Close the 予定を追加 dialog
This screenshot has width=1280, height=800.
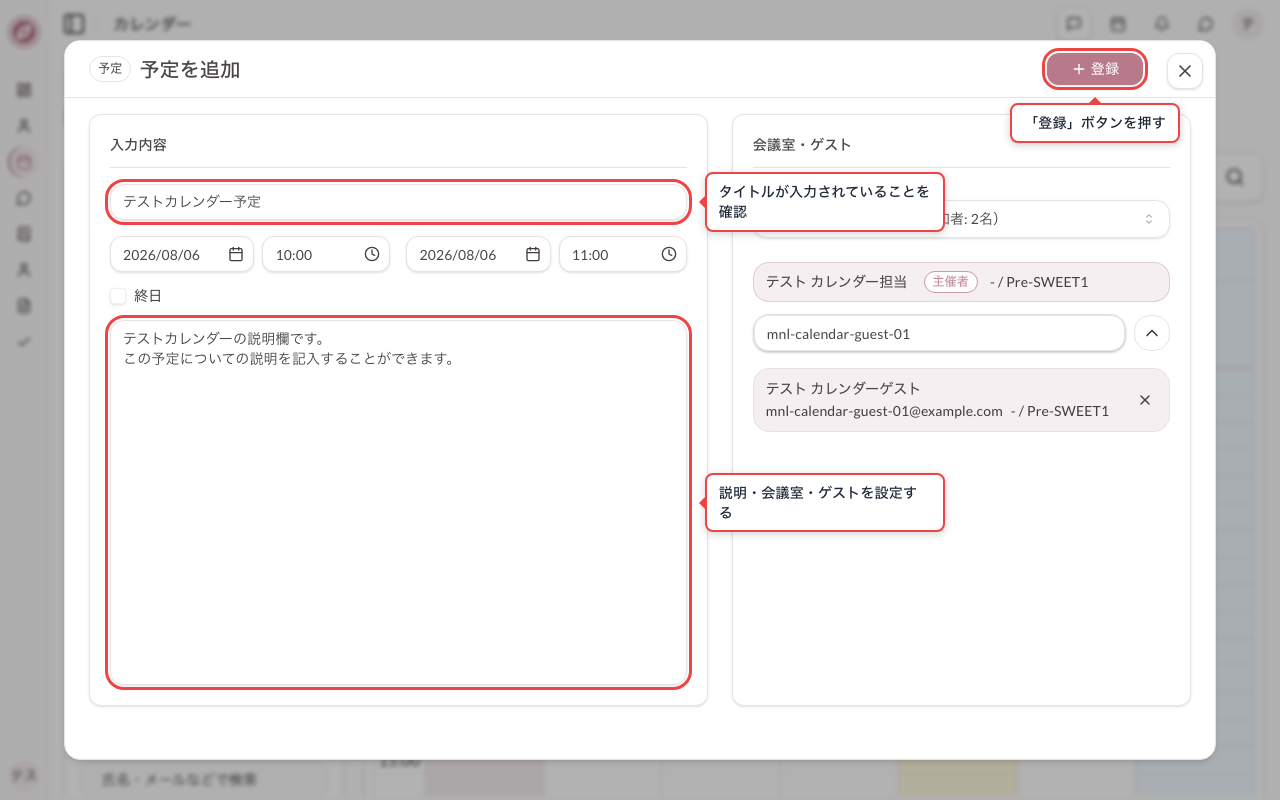1185,70
